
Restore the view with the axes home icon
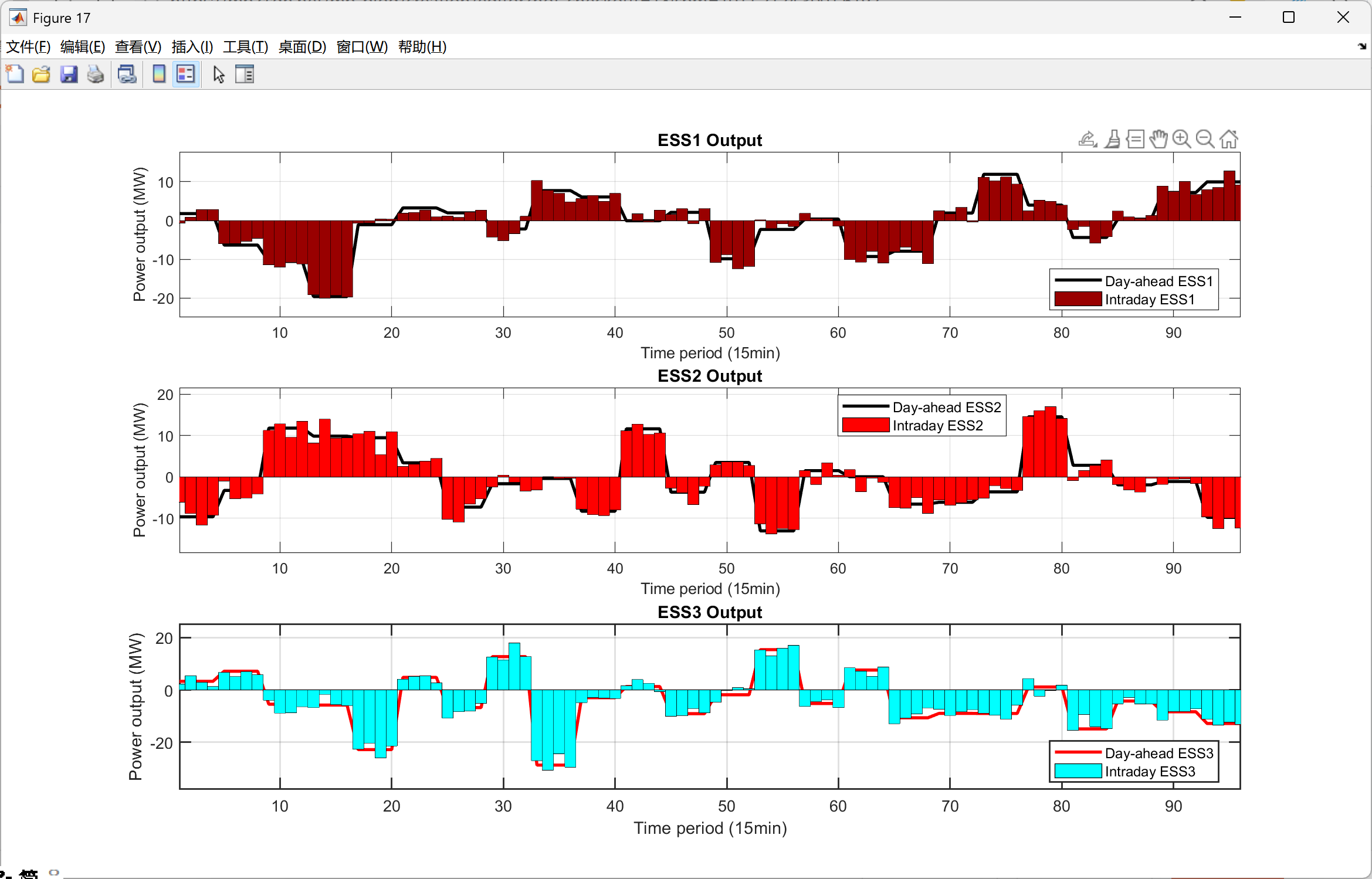click(x=1228, y=139)
